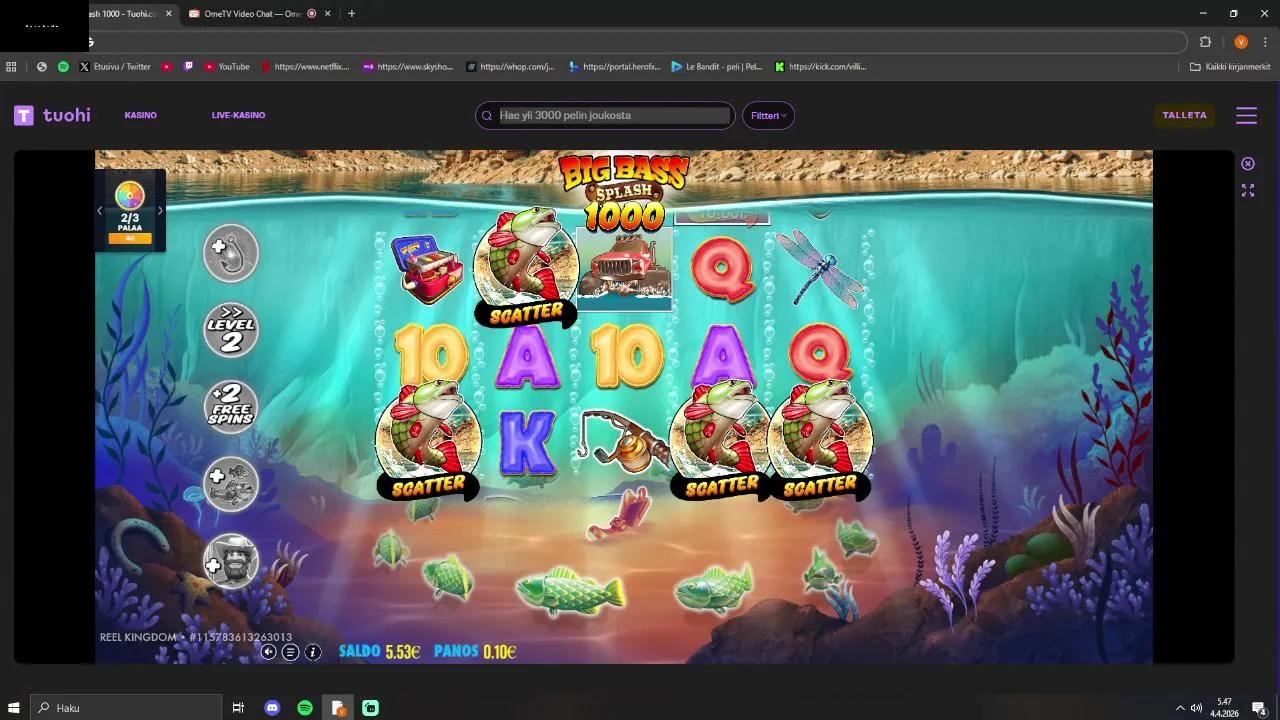Image resolution: width=1280 pixels, height=720 pixels.
Task: Open the Le Bandit bookmark
Action: tap(717, 67)
